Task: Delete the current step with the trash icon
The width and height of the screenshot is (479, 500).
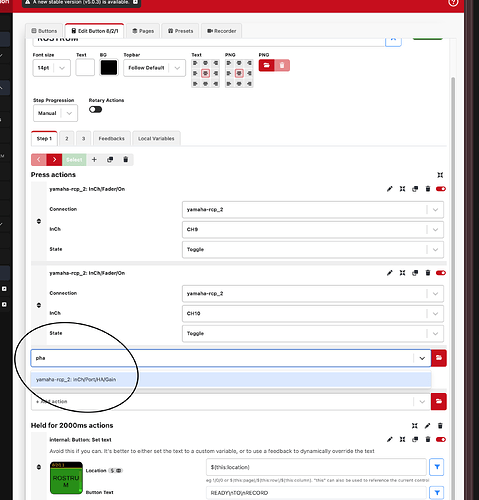Action: click(126, 160)
